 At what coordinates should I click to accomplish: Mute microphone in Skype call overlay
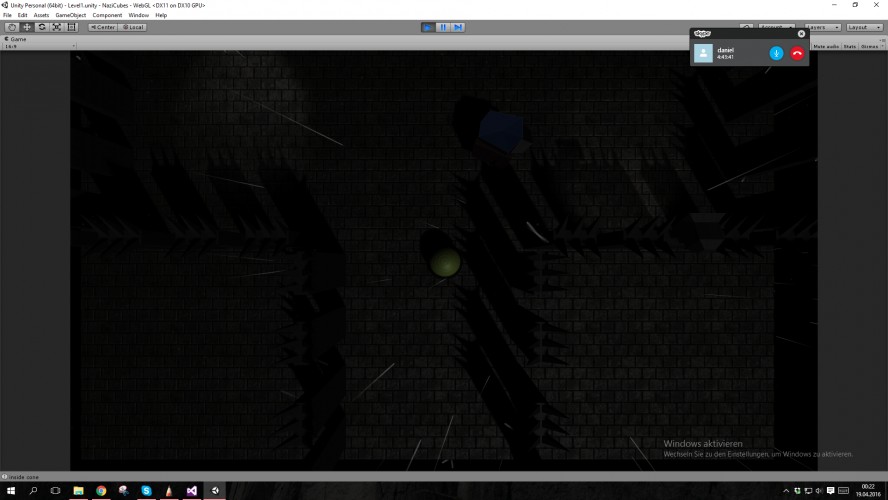[776, 53]
